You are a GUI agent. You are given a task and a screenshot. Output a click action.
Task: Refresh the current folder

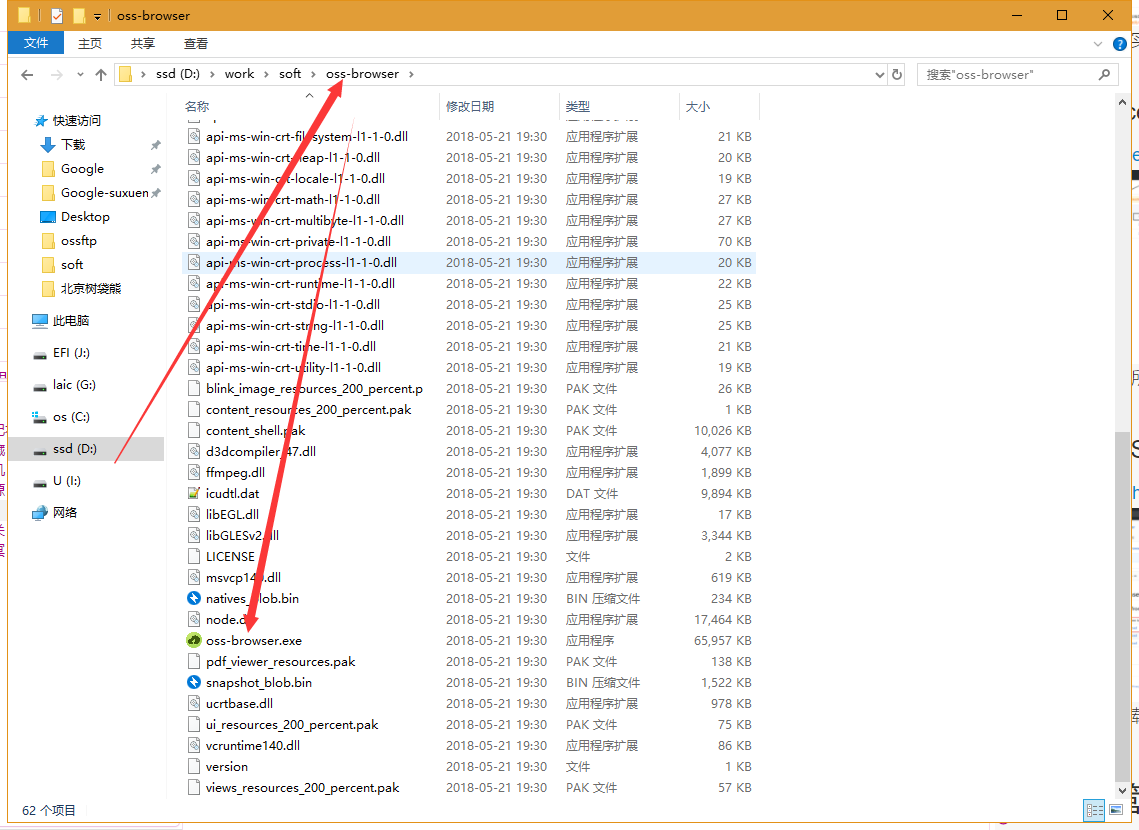point(897,75)
